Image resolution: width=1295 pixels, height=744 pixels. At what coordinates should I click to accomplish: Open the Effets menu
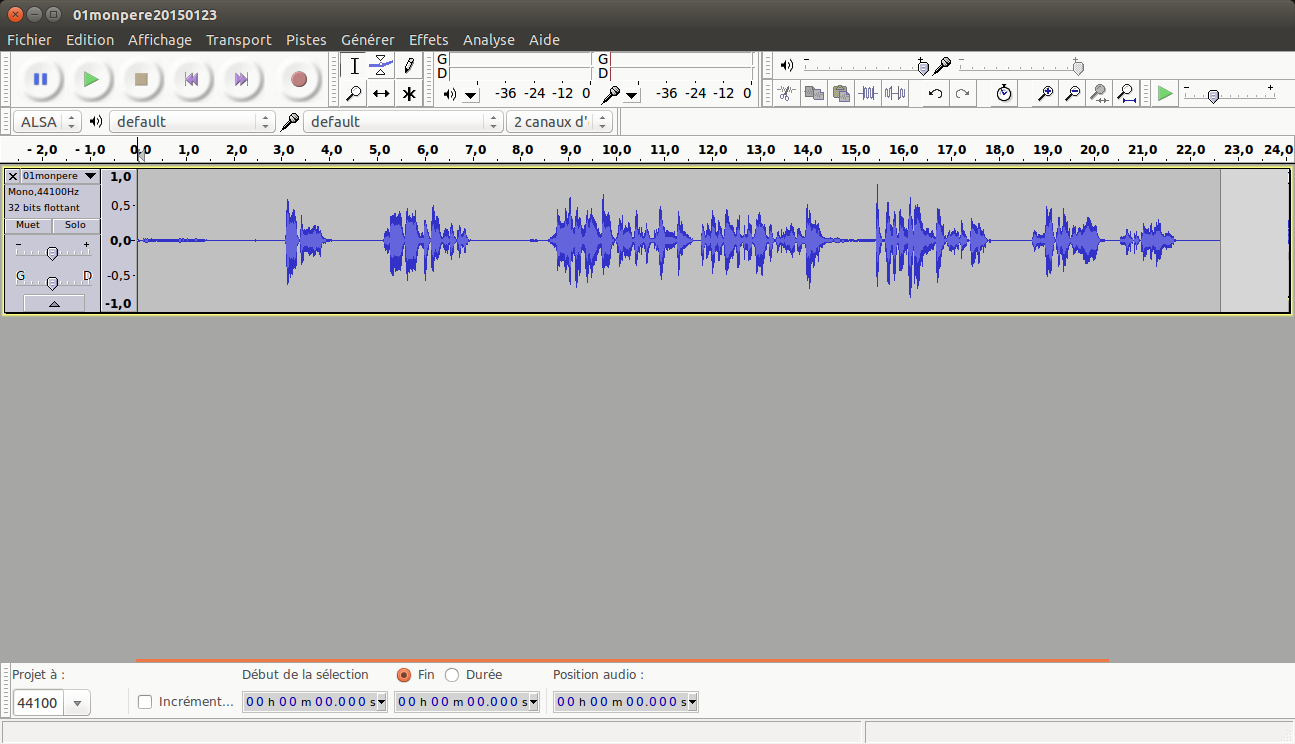(x=428, y=40)
